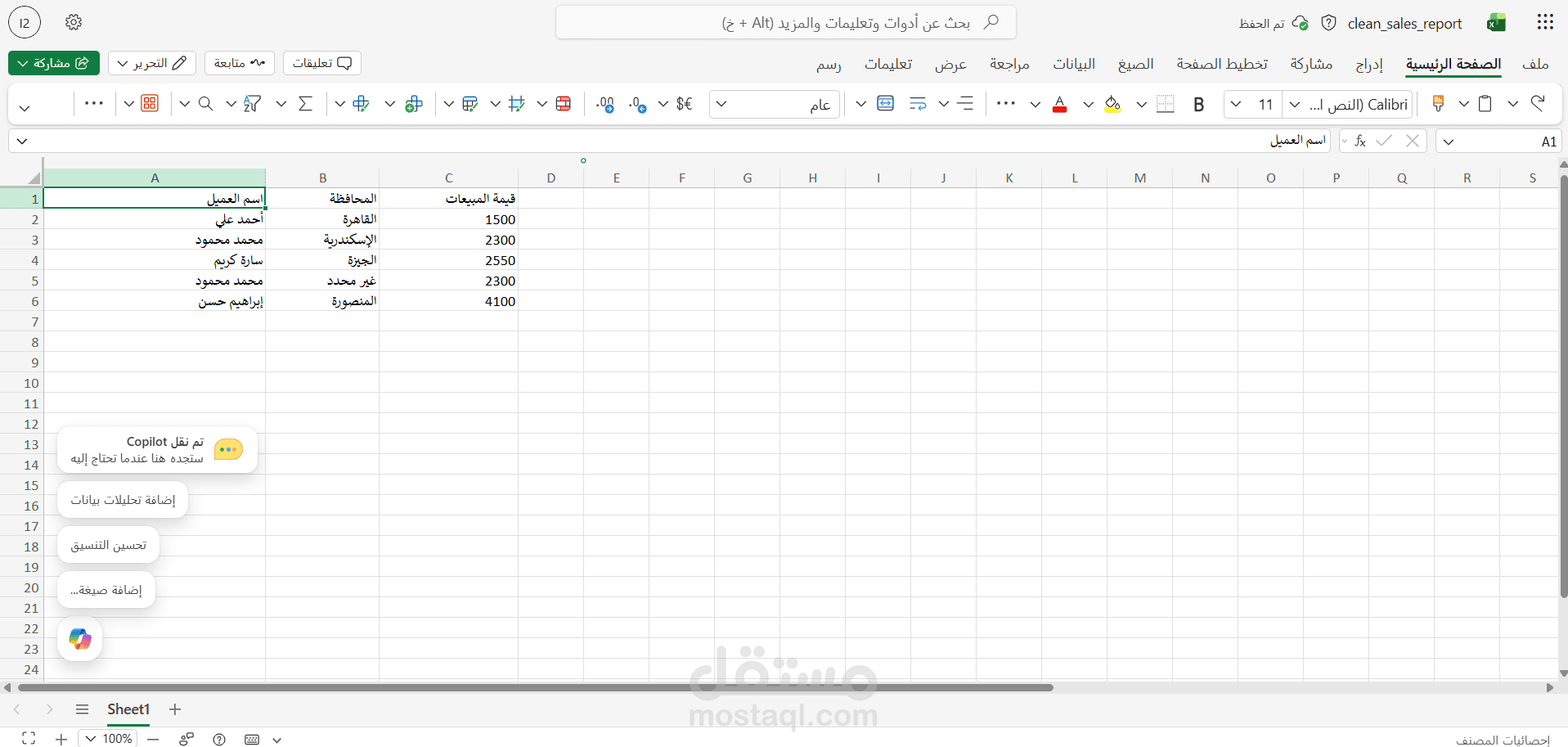1568x747 pixels.
Task: Click the AutoSum sigma icon
Action: [x=305, y=104]
